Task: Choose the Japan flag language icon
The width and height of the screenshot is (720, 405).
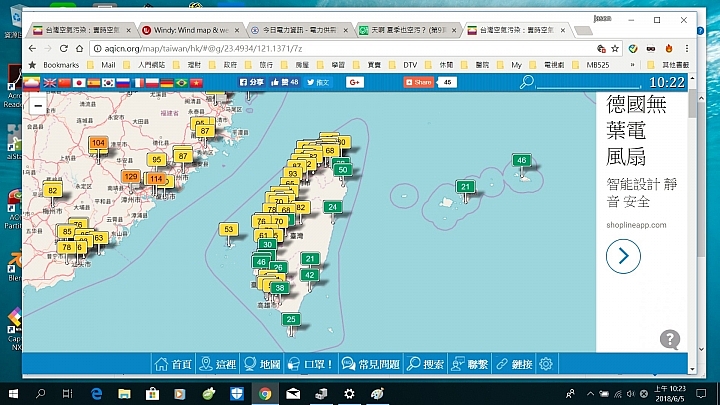Action: [x=79, y=83]
